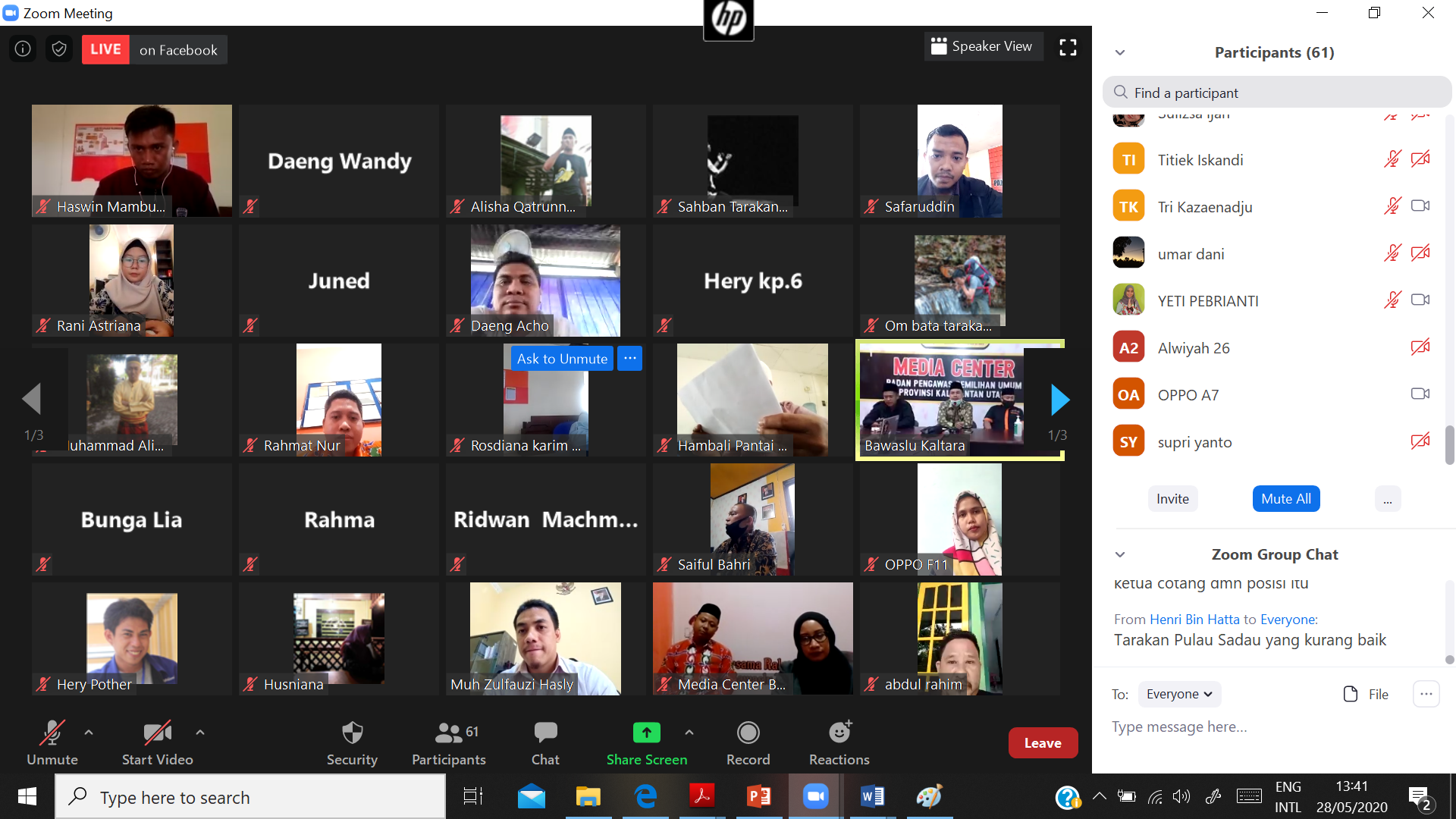
Task: Collapse the Participants panel chevron
Action: click(x=1120, y=53)
